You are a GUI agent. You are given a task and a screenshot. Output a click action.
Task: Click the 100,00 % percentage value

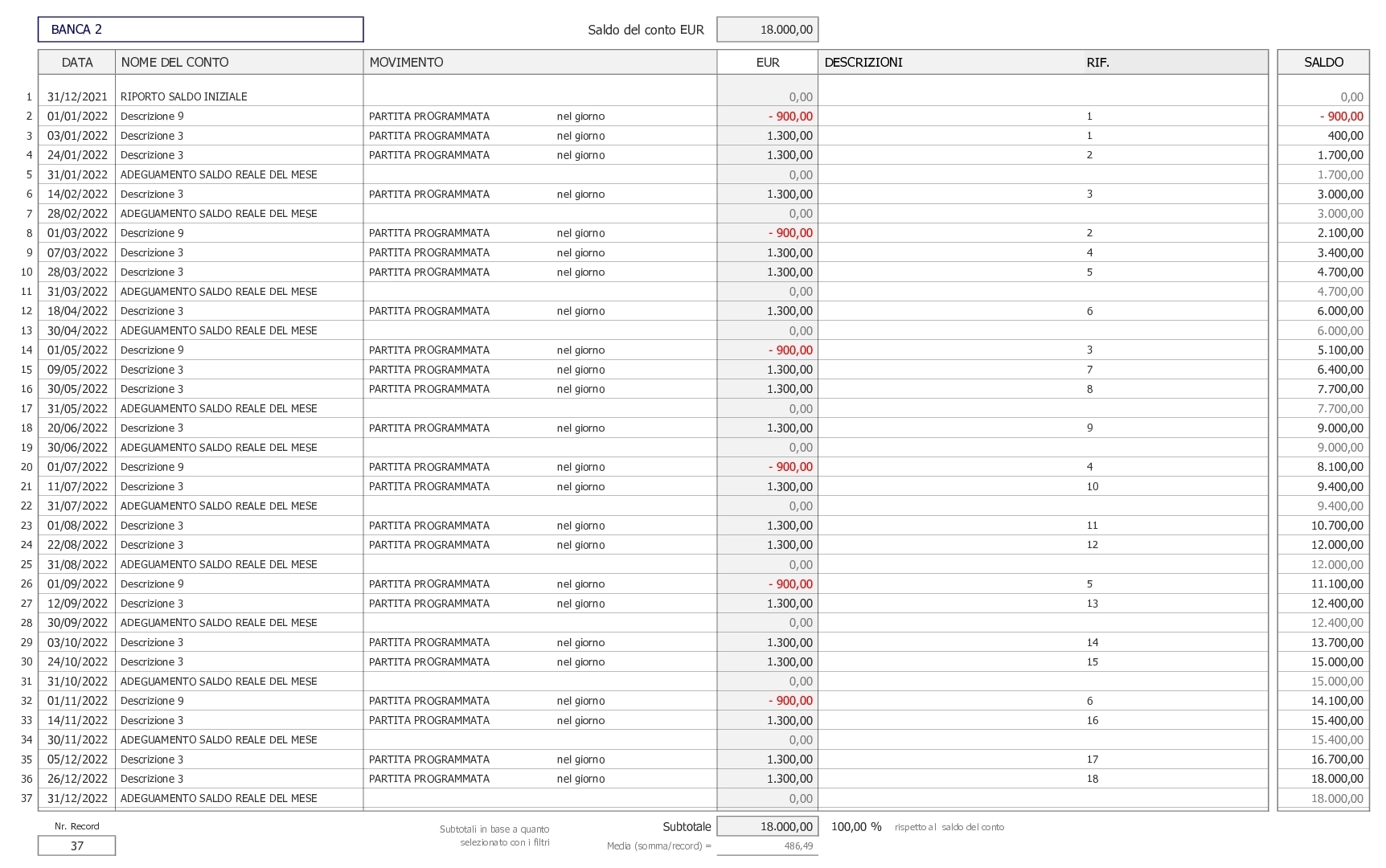point(856,826)
